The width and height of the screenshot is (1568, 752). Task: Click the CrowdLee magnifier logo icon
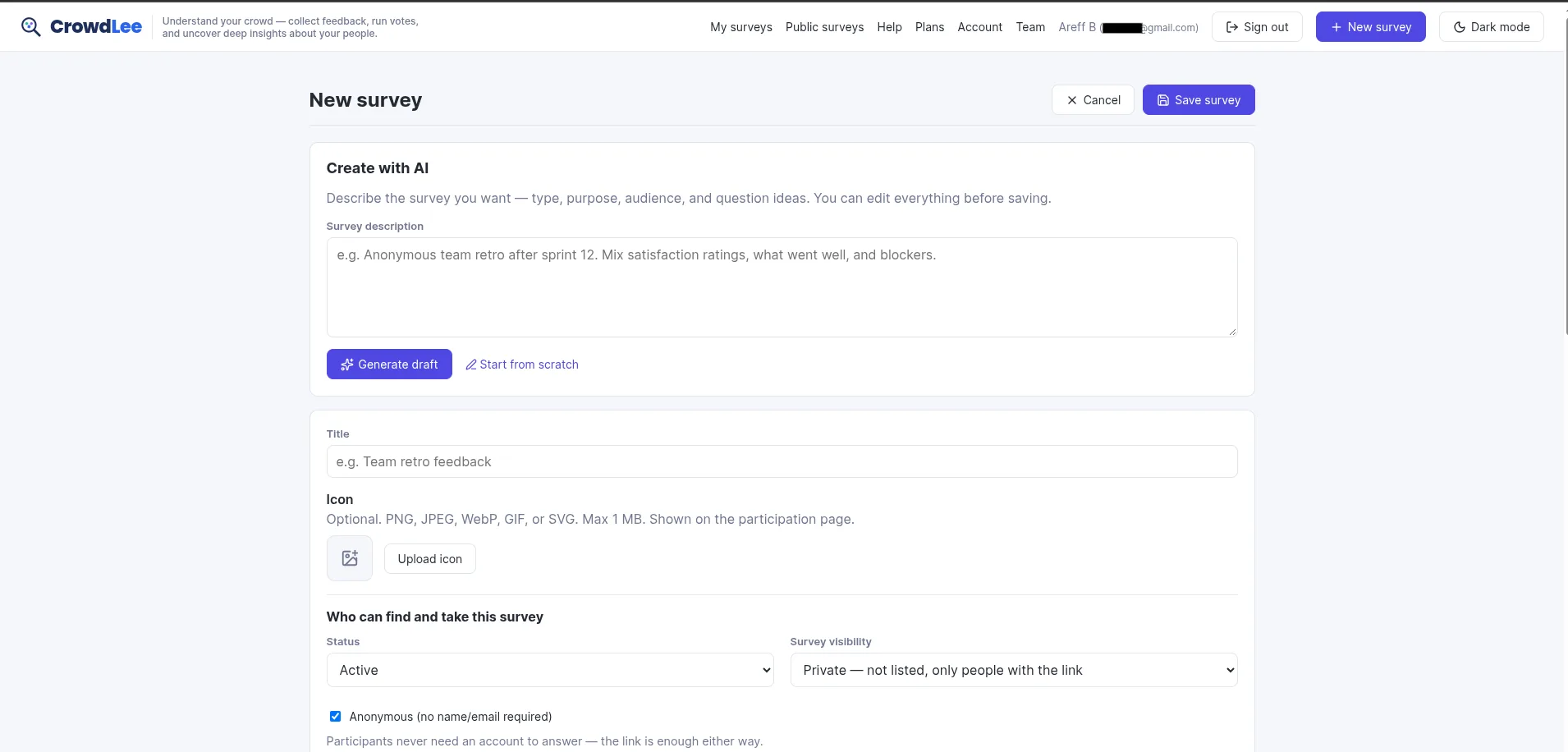click(31, 27)
